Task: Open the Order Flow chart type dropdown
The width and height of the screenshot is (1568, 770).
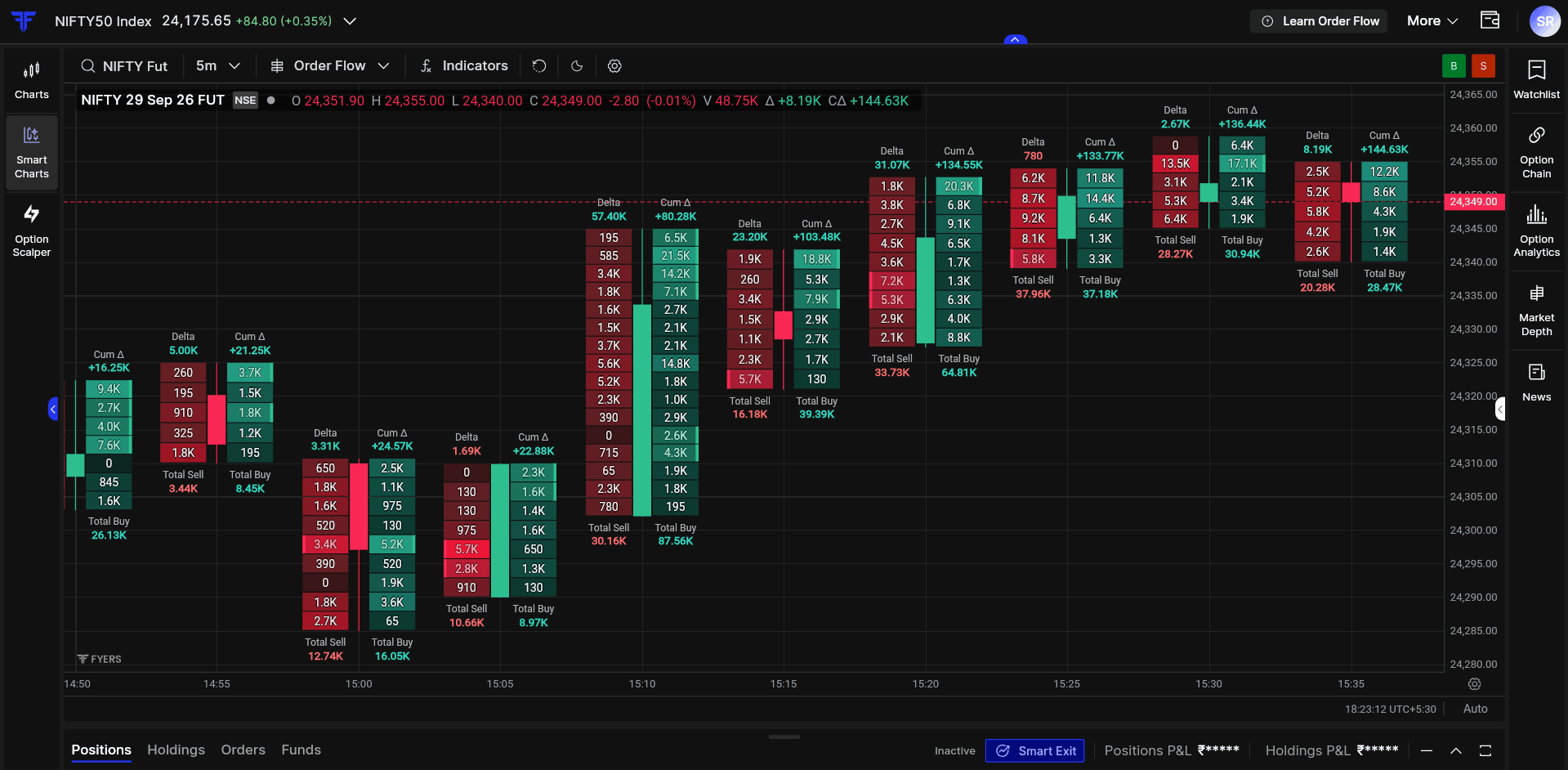Action: pos(329,66)
